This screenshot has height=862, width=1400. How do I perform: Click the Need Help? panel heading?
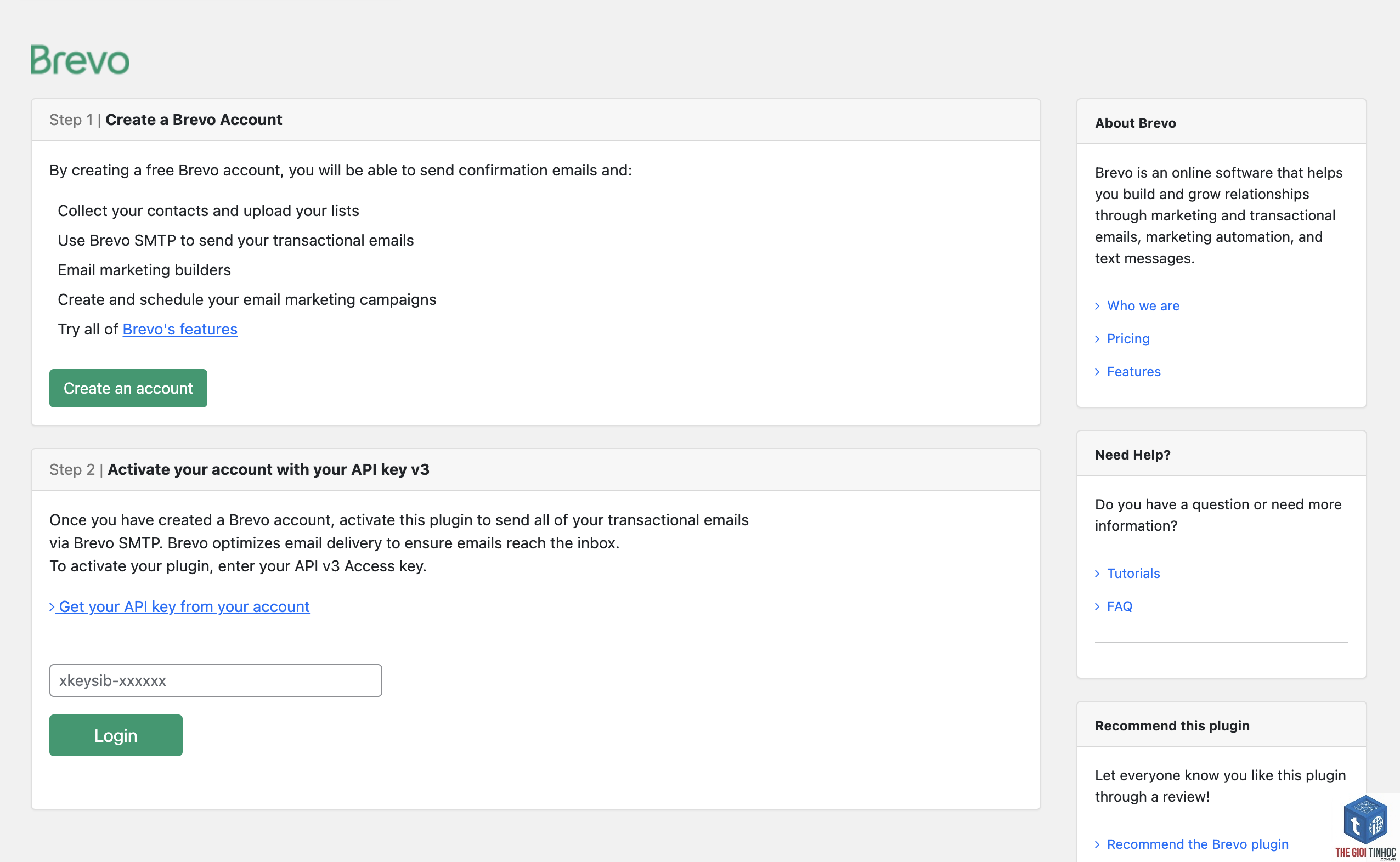coord(1132,455)
